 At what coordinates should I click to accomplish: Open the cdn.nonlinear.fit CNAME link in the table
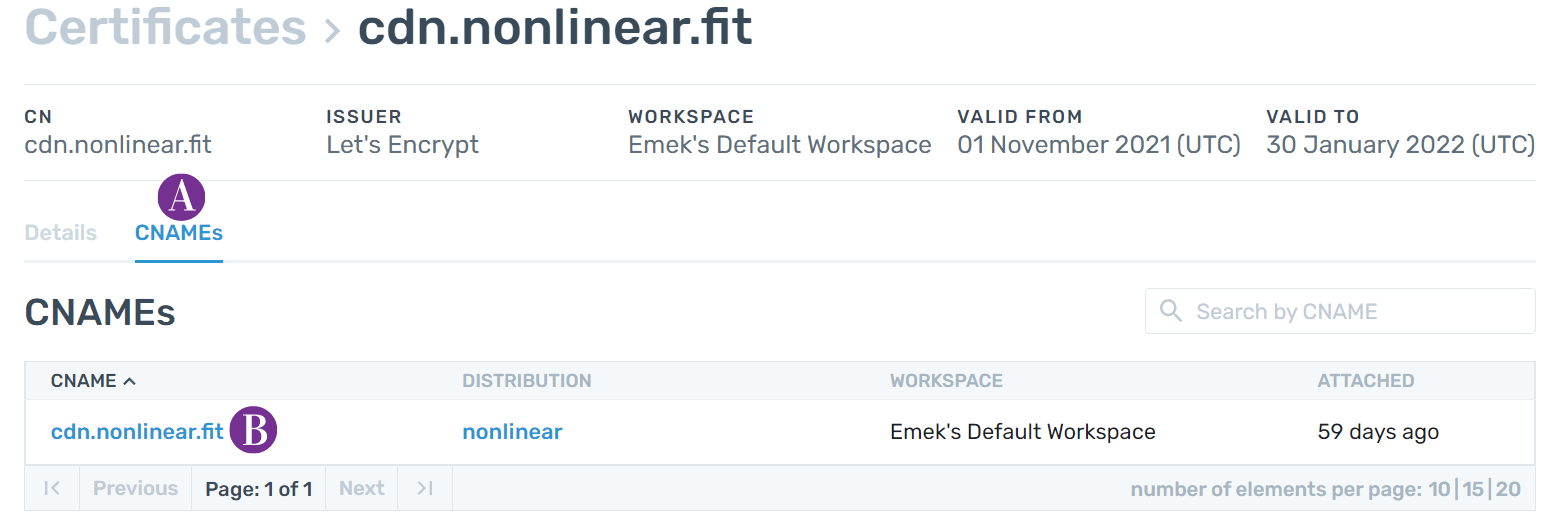click(138, 432)
